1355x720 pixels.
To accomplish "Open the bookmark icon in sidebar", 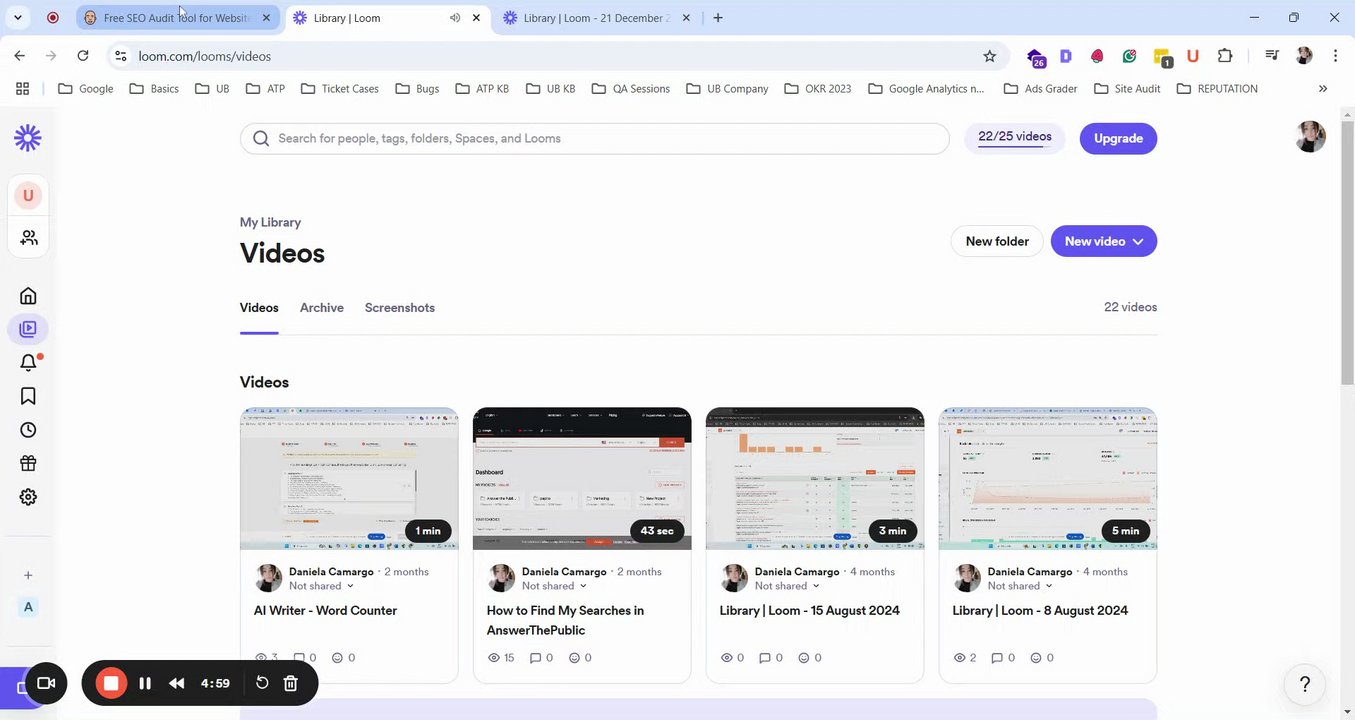I will coord(28,396).
